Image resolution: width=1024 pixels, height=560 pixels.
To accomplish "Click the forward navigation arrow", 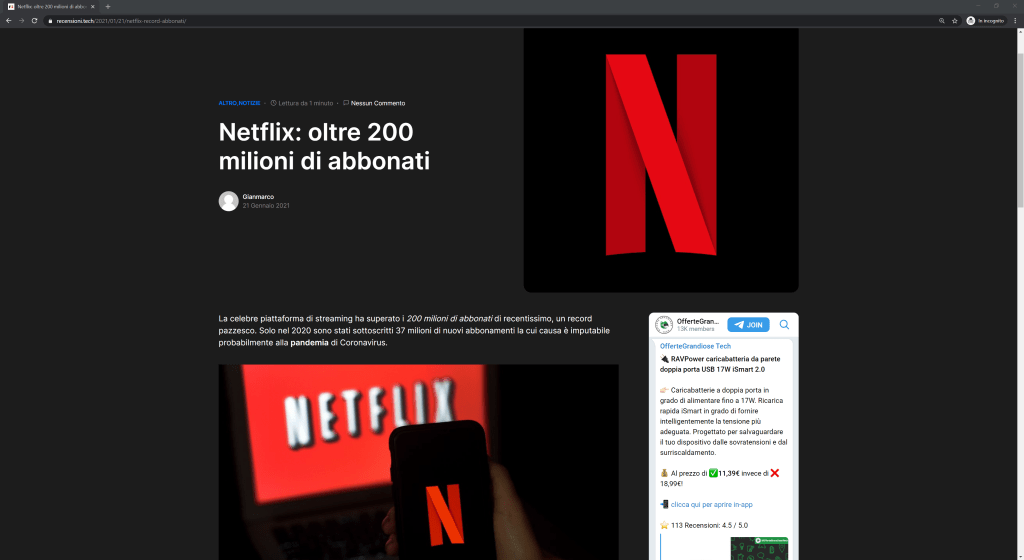I will (x=22, y=21).
